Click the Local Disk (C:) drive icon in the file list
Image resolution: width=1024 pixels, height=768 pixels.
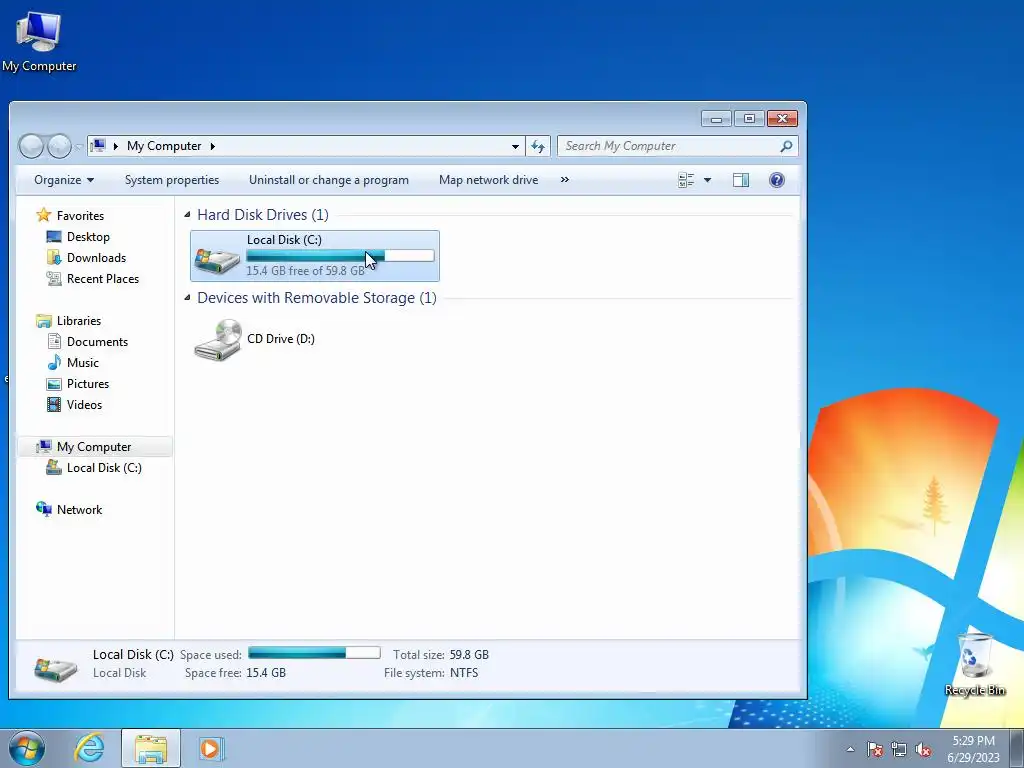217,259
